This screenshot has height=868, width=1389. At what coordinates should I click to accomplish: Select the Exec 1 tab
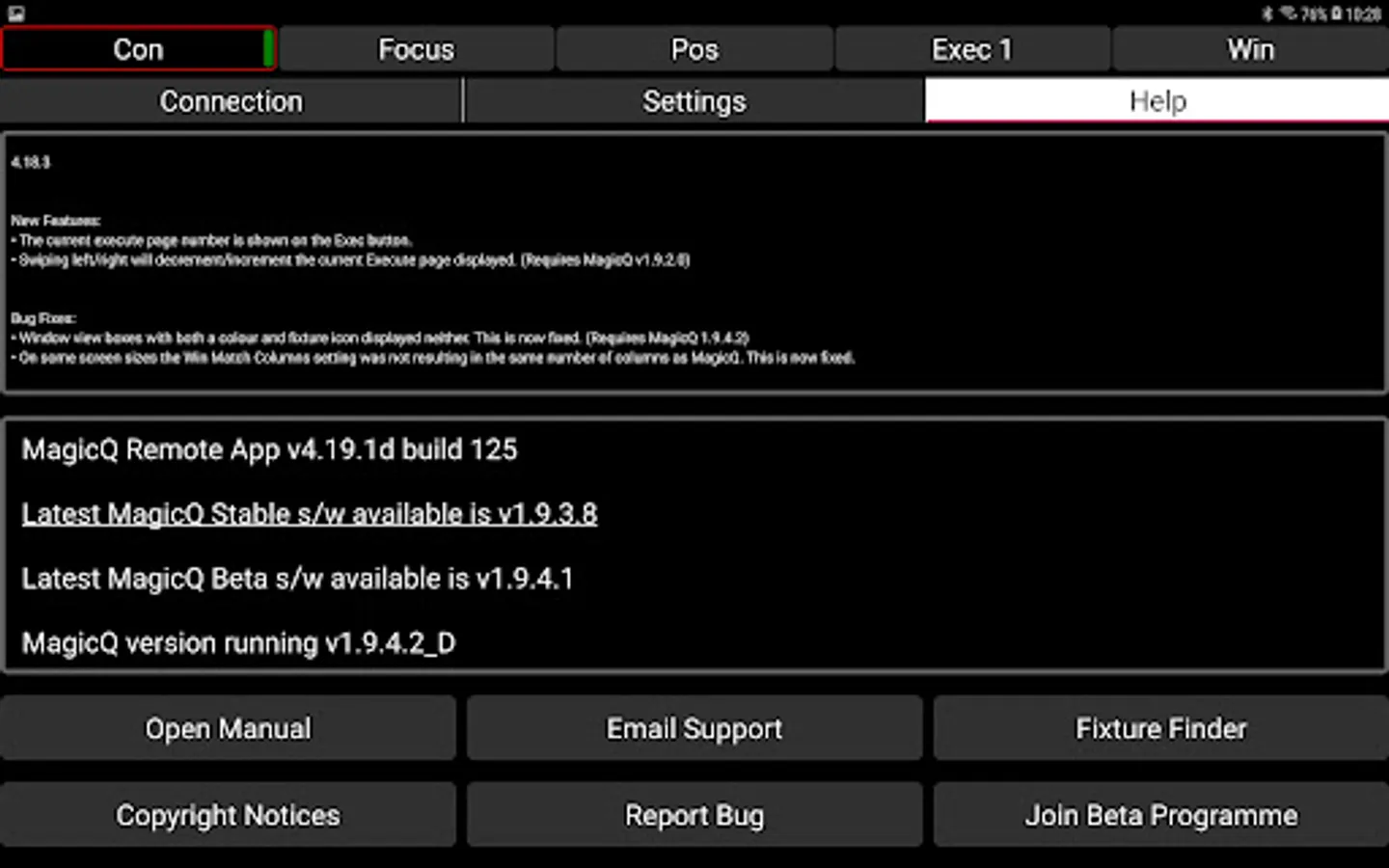coord(972,49)
